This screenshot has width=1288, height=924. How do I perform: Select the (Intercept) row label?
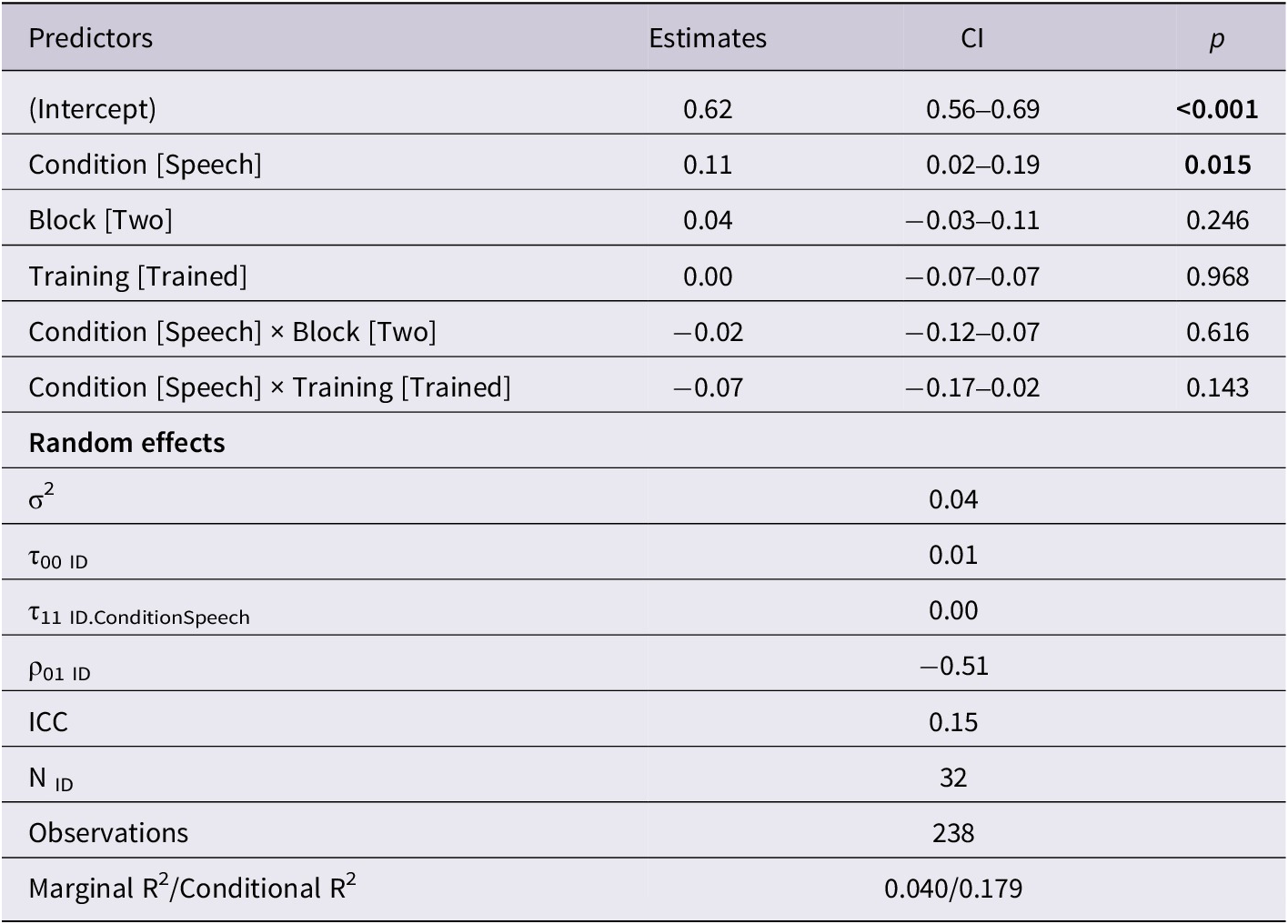(x=93, y=109)
